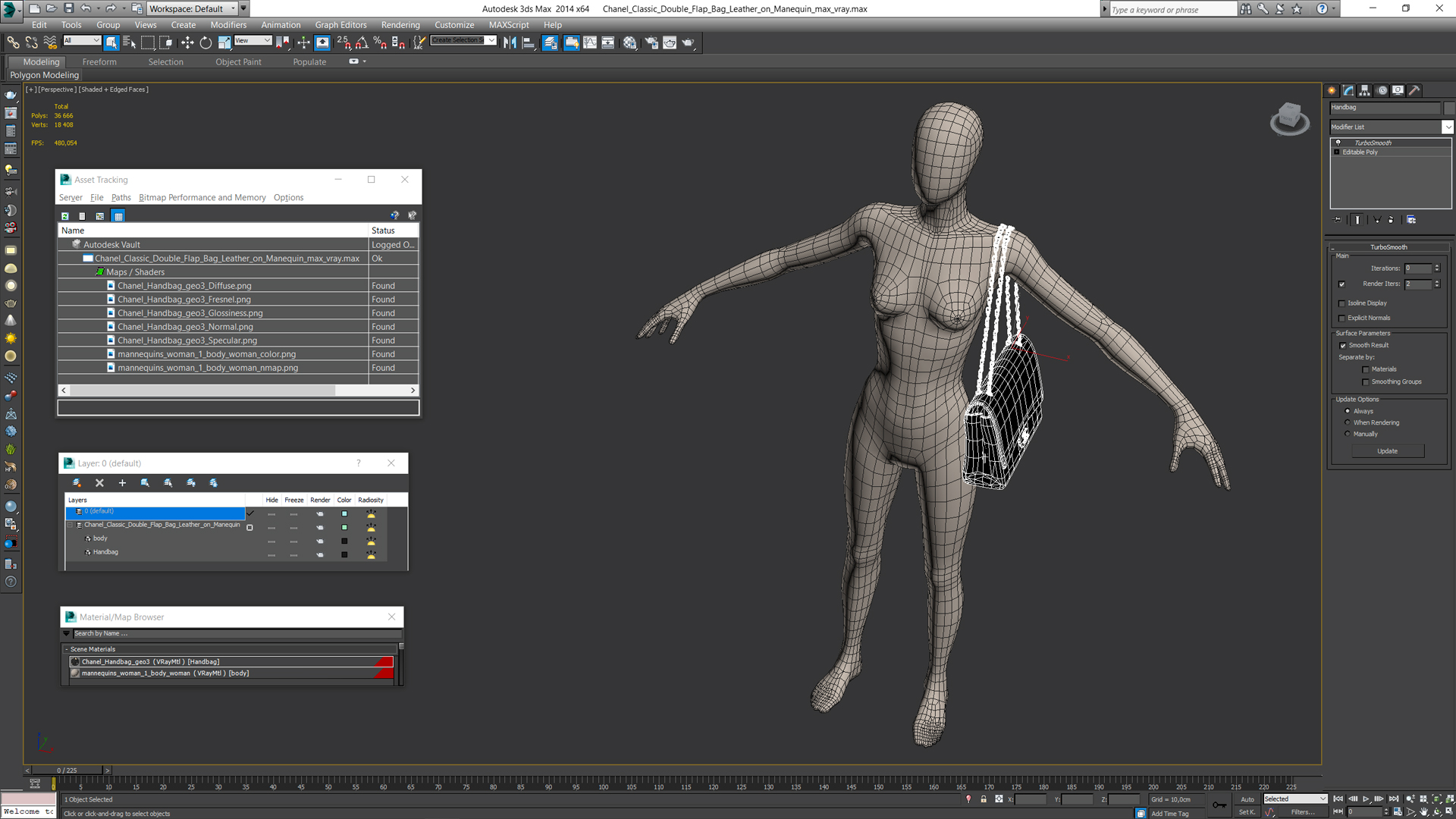Open Render Setup teapot icon
This screenshot has width=1456, height=819.
click(651, 42)
